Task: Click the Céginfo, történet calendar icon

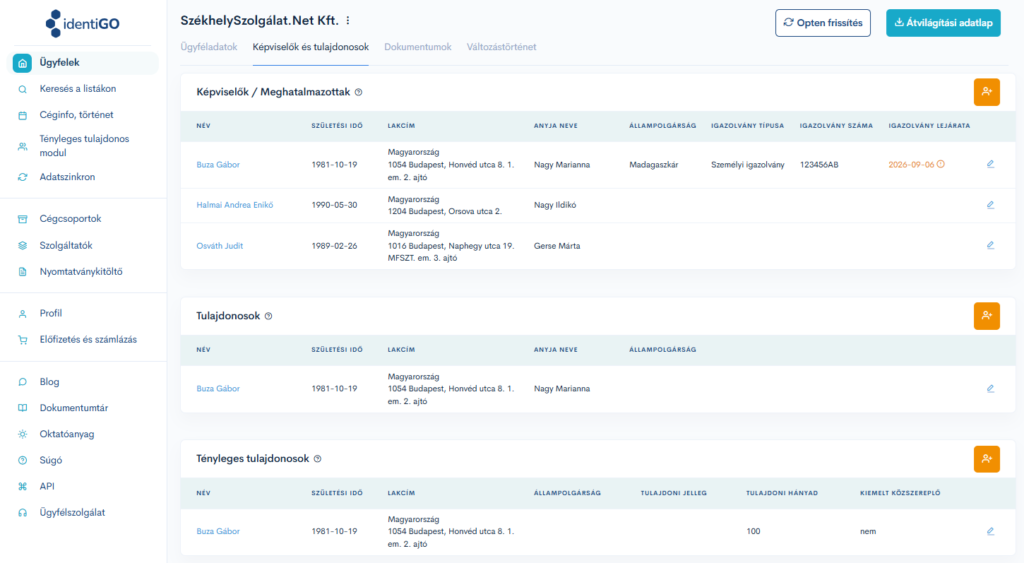Action: [x=22, y=115]
